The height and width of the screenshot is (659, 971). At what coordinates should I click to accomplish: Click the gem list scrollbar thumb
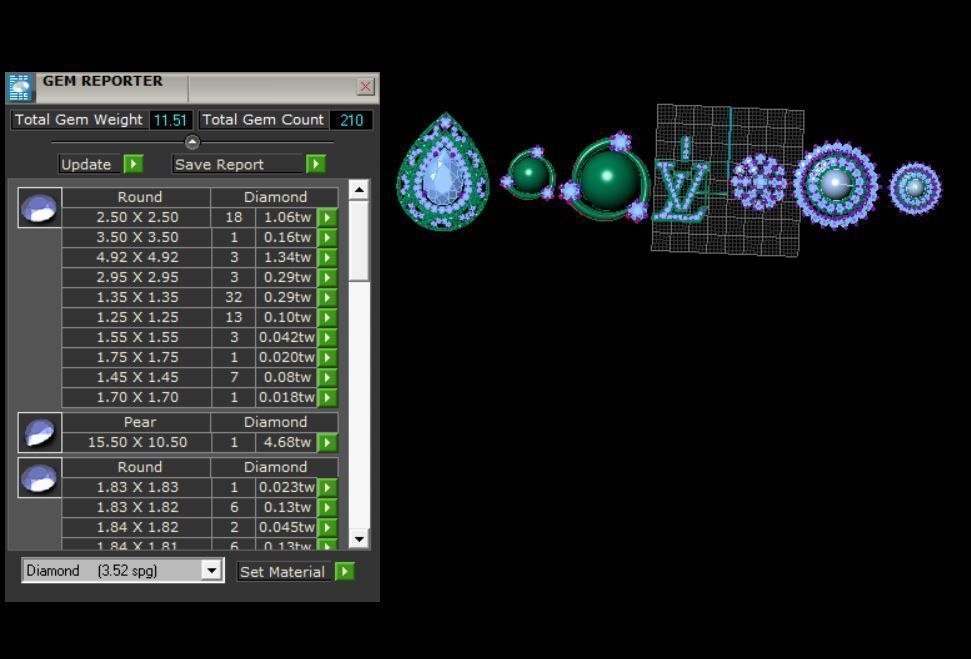pos(359,241)
